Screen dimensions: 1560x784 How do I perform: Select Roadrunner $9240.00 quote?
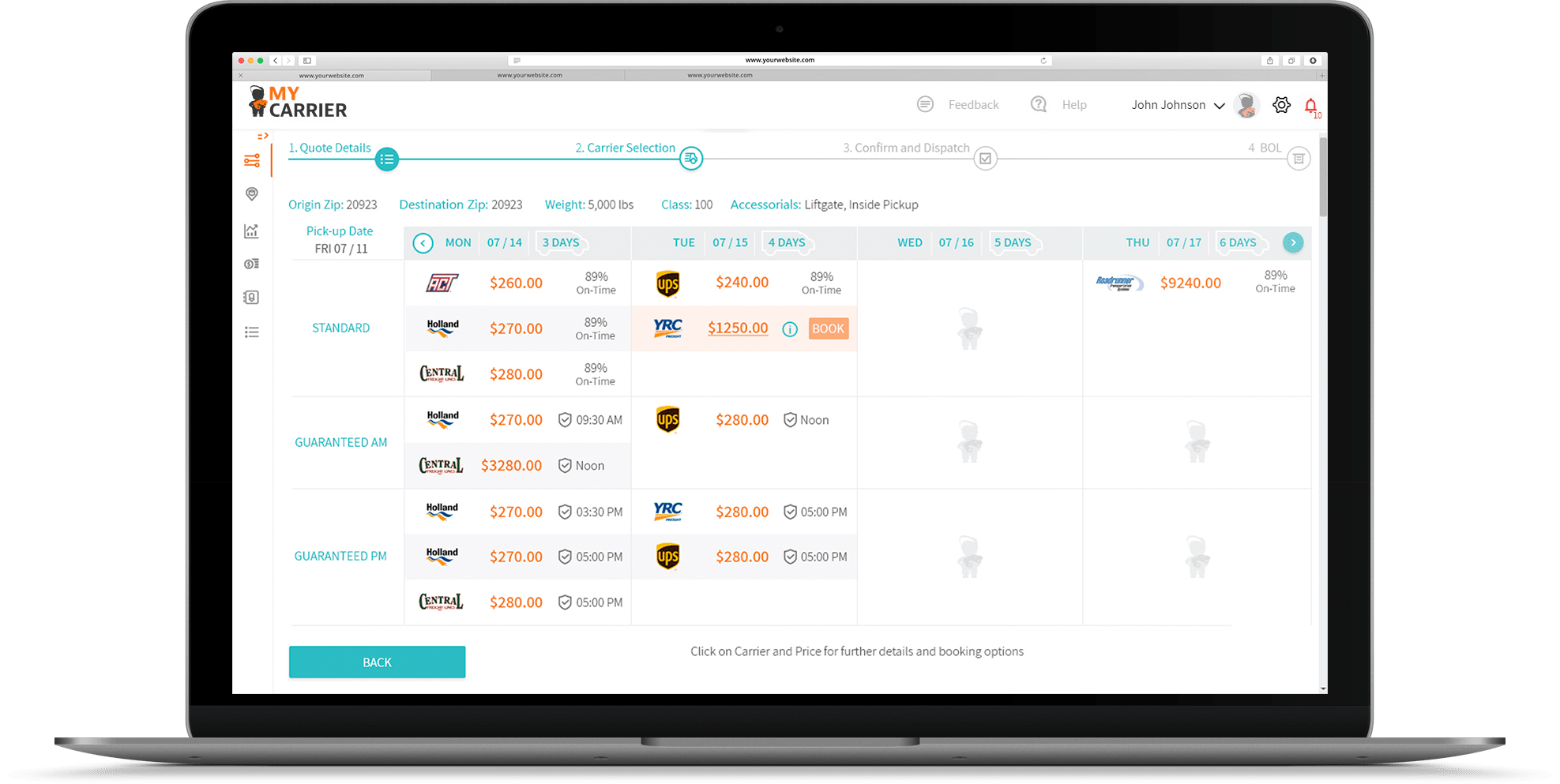[1197, 283]
